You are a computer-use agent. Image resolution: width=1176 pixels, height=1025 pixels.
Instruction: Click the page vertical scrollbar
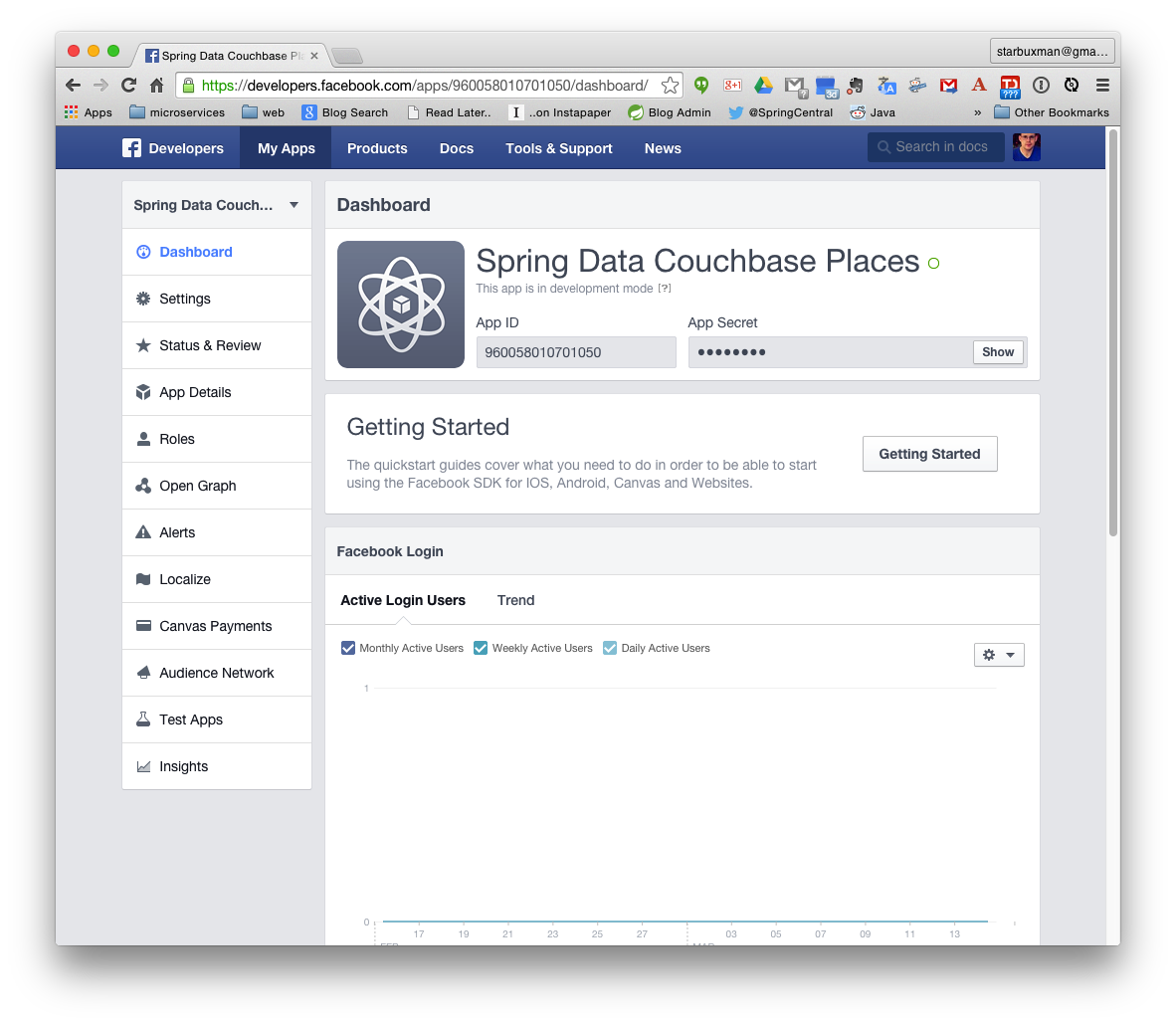1113,333
